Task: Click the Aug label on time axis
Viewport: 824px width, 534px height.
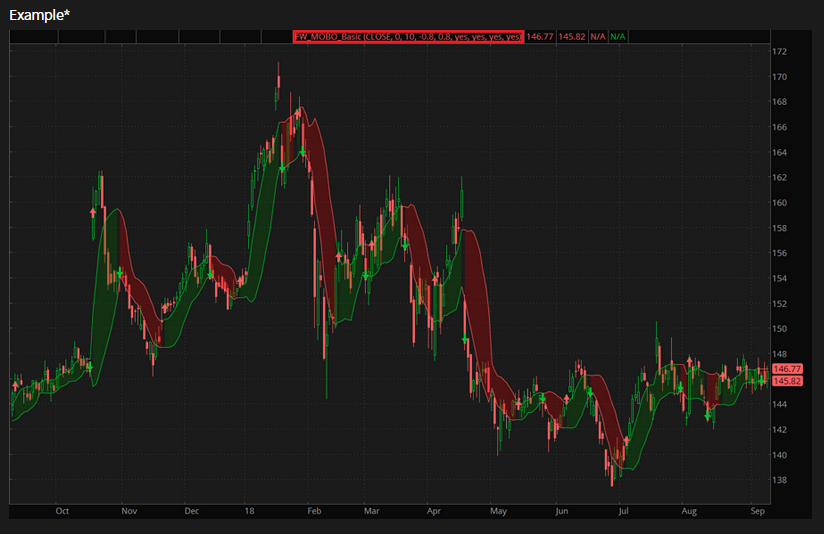Action: tap(689, 511)
